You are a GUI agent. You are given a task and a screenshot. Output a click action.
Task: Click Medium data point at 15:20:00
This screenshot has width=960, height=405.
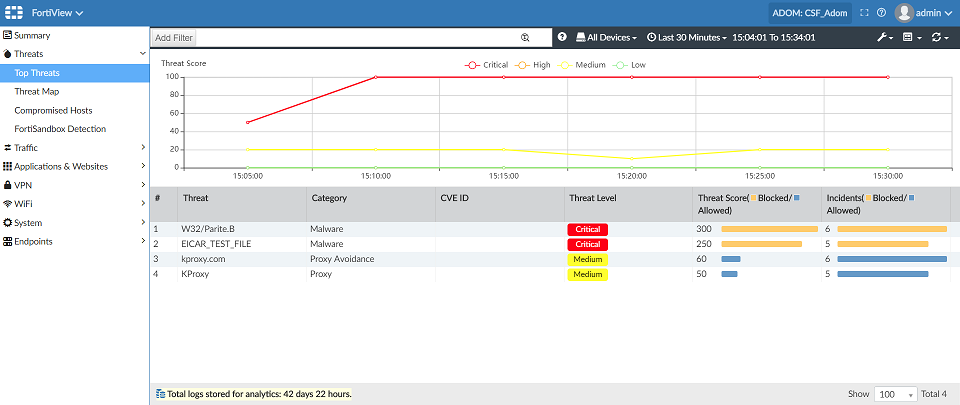click(x=632, y=158)
